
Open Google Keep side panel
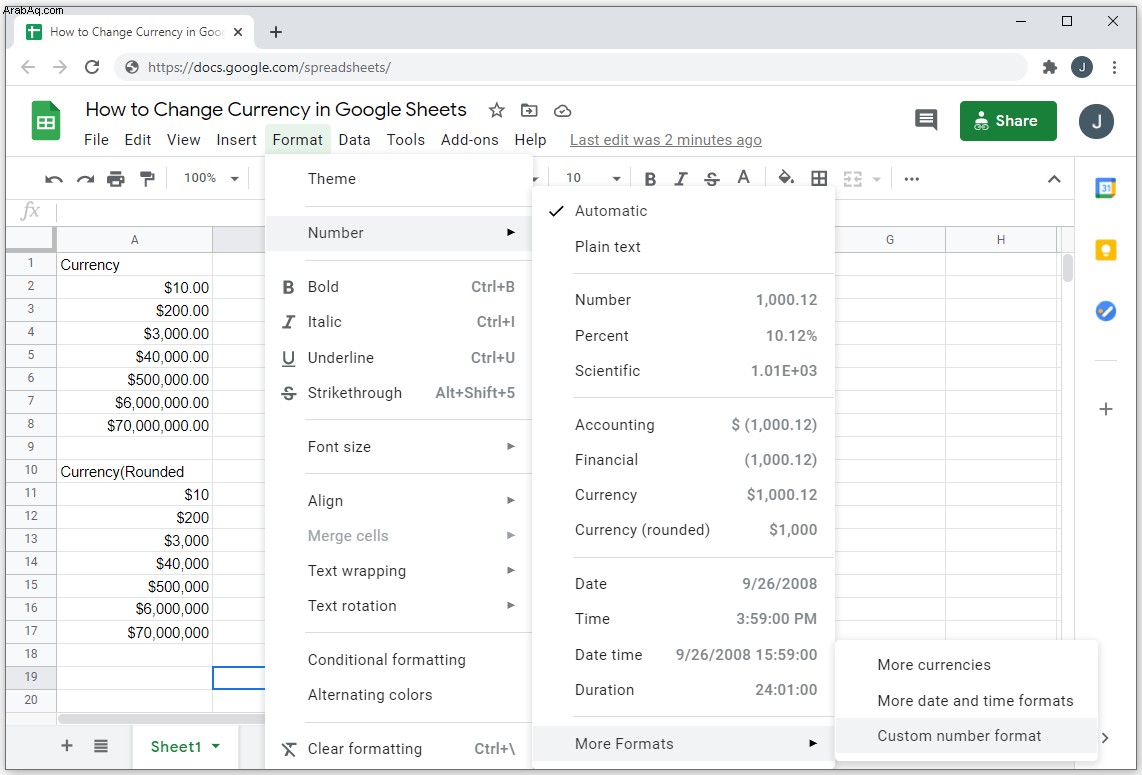coord(1106,250)
